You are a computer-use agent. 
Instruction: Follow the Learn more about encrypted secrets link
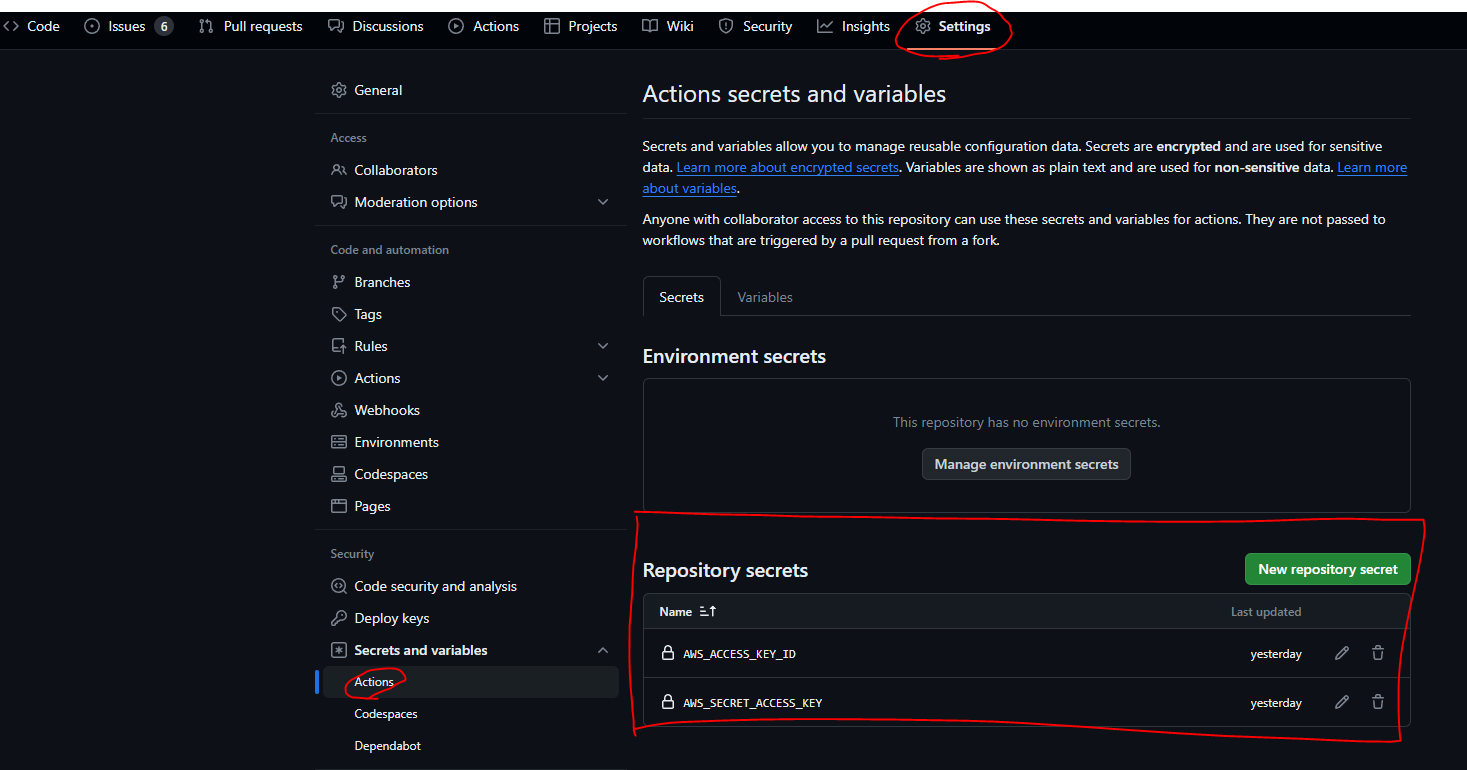[787, 168]
